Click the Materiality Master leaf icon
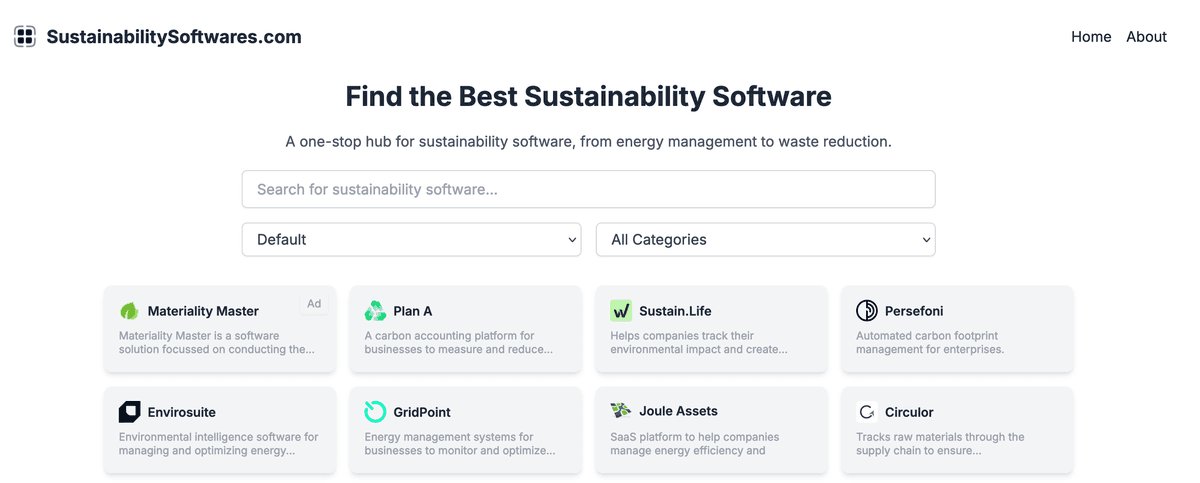Viewport: 1200px width, 483px height. [129, 311]
